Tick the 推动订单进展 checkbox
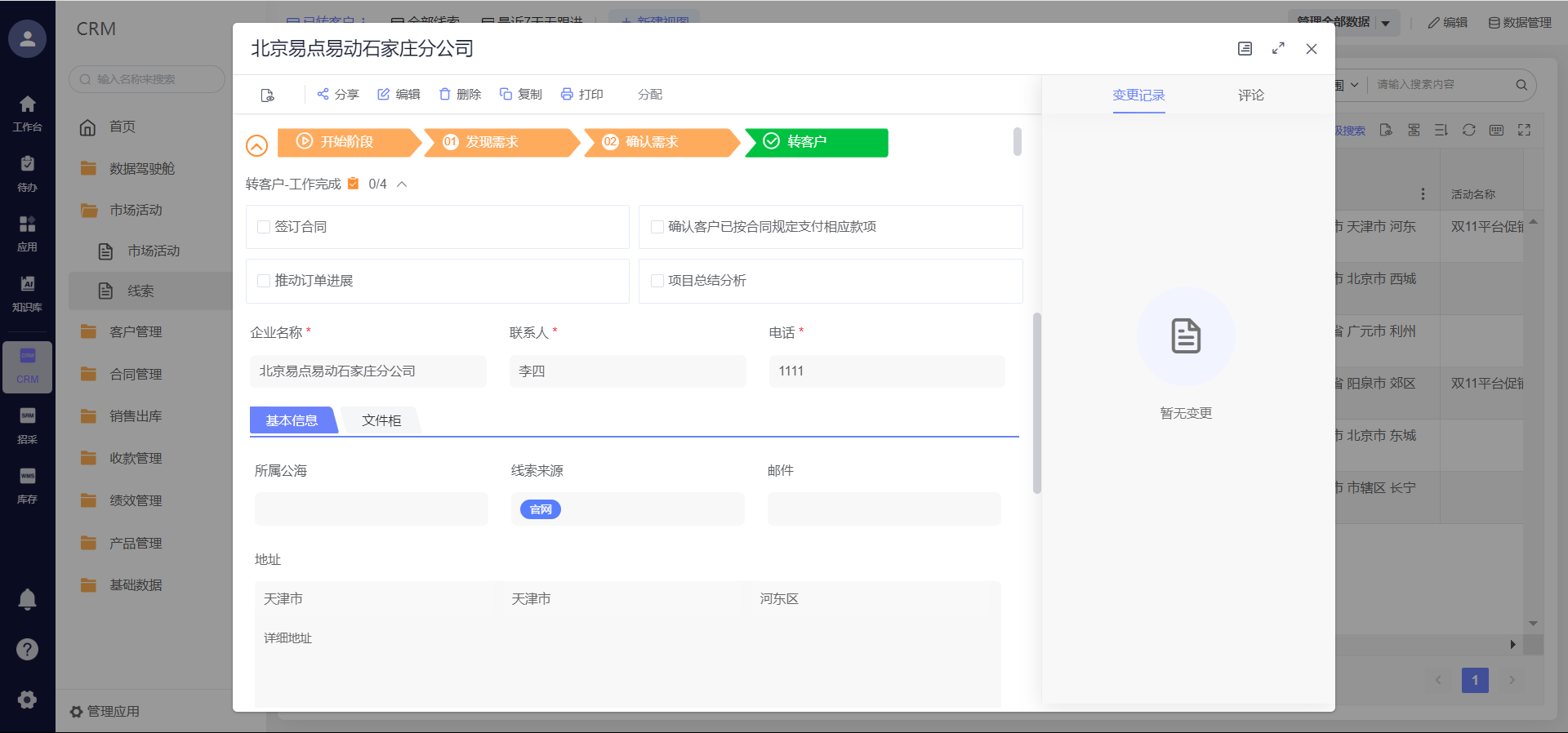 [264, 281]
